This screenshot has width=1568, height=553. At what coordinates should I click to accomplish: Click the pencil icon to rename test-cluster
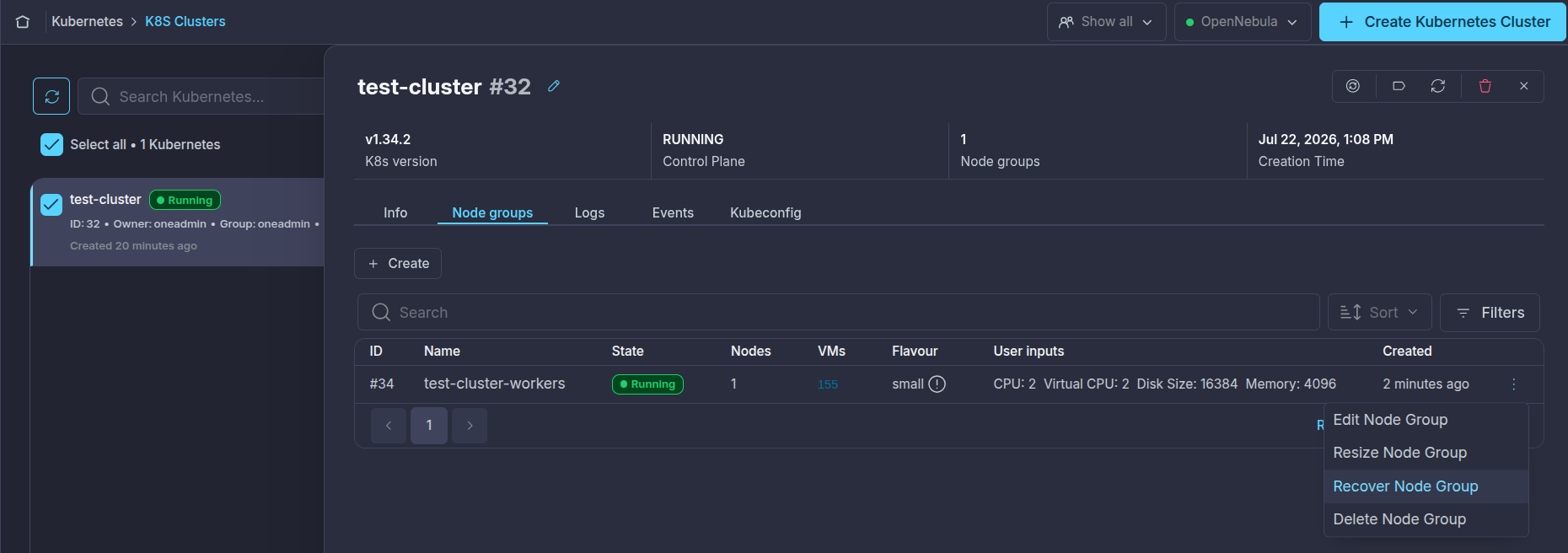tap(554, 86)
